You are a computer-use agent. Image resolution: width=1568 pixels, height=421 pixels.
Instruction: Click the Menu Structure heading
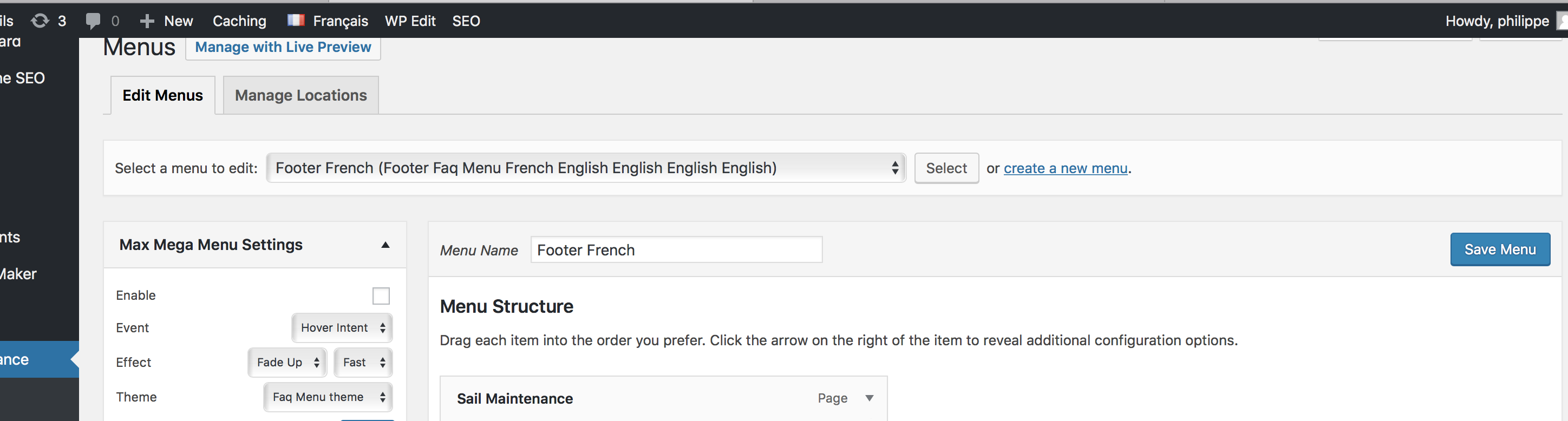[506, 306]
